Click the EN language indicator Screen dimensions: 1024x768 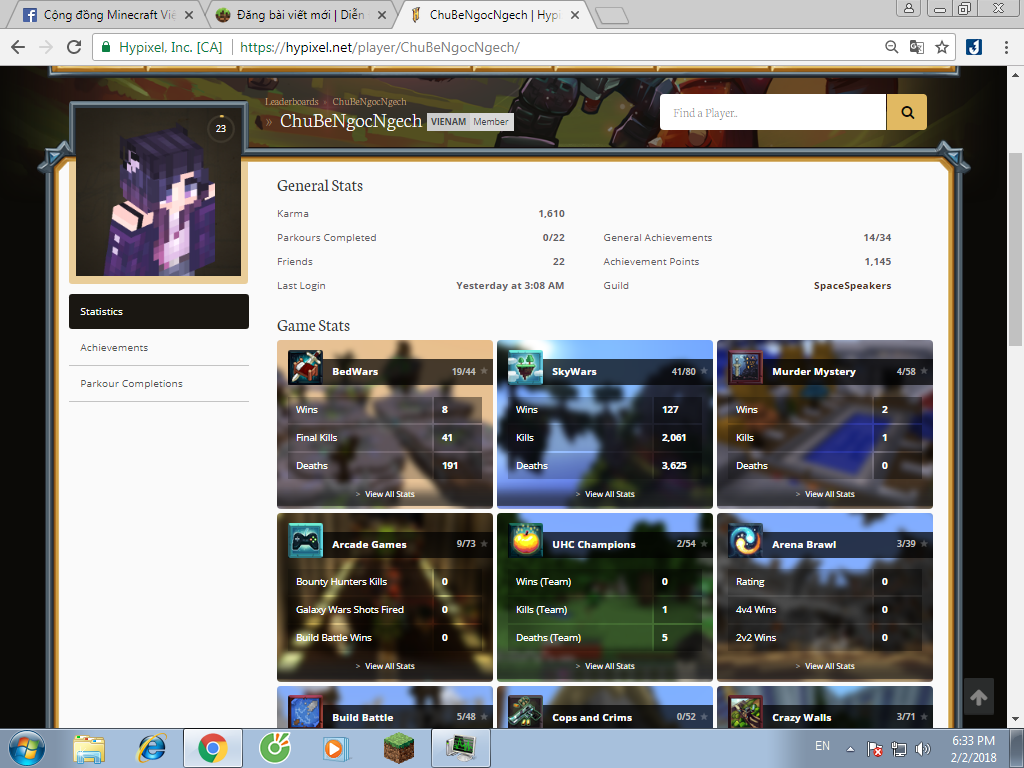tap(822, 746)
